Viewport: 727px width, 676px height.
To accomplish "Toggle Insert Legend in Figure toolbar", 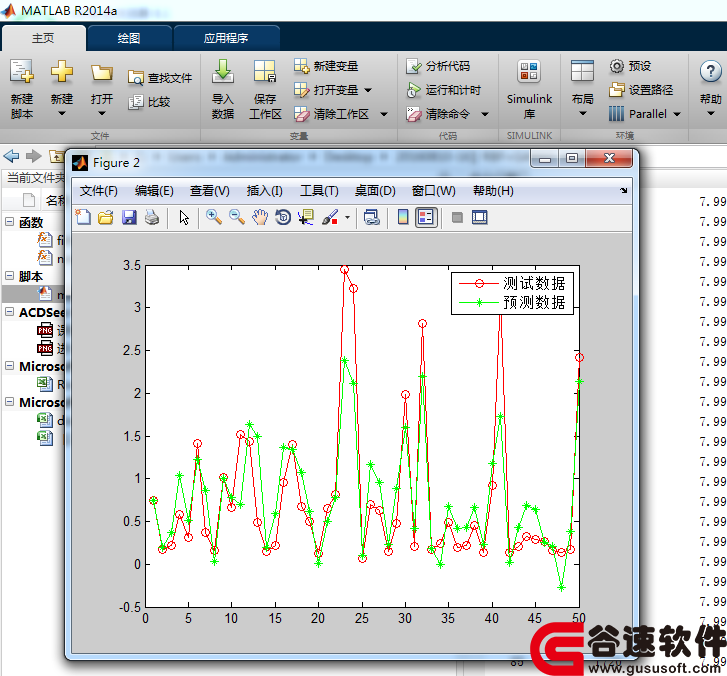I will tap(426, 217).
